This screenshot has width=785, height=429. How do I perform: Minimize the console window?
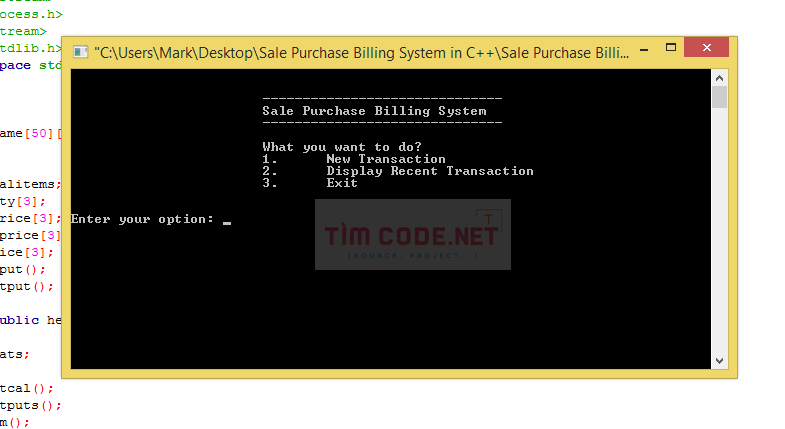click(644, 50)
